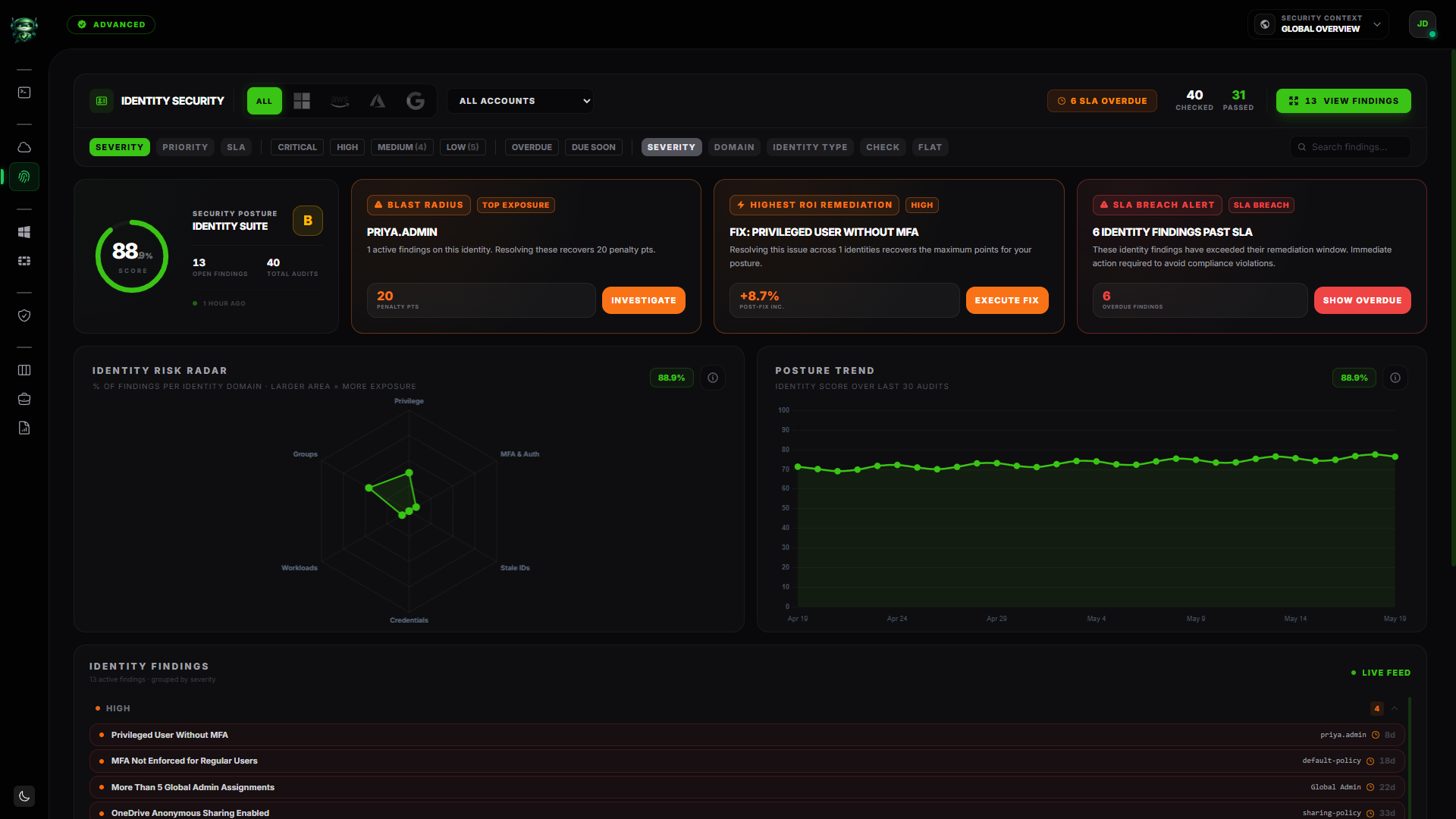Toggle the ADVANCED mode pill
The height and width of the screenshot is (819, 1456).
click(x=111, y=24)
